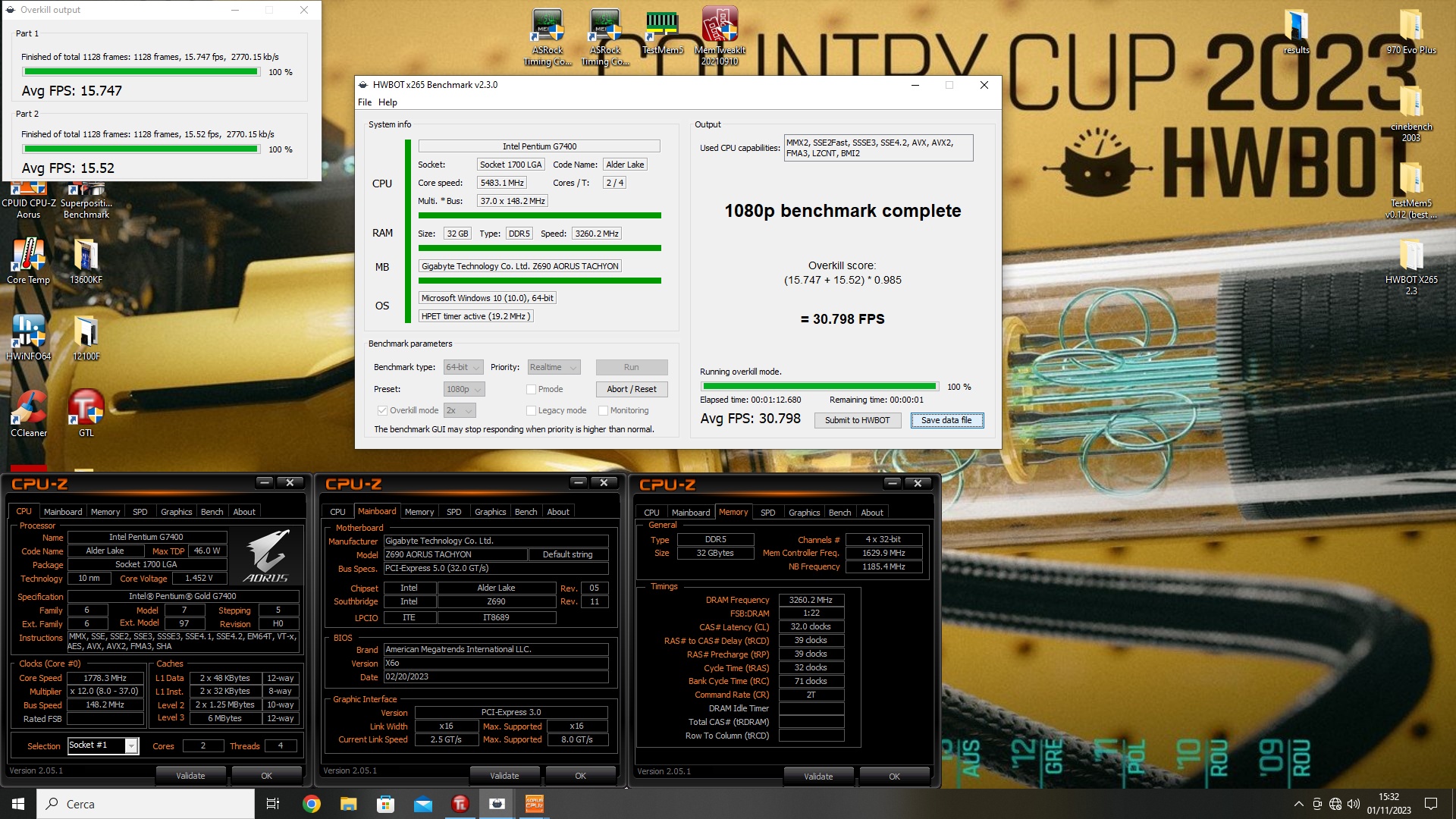Viewport: 1456px width, 819px height.
Task: Launch HWiNFO64 desktop shortcut
Action: click(28, 337)
